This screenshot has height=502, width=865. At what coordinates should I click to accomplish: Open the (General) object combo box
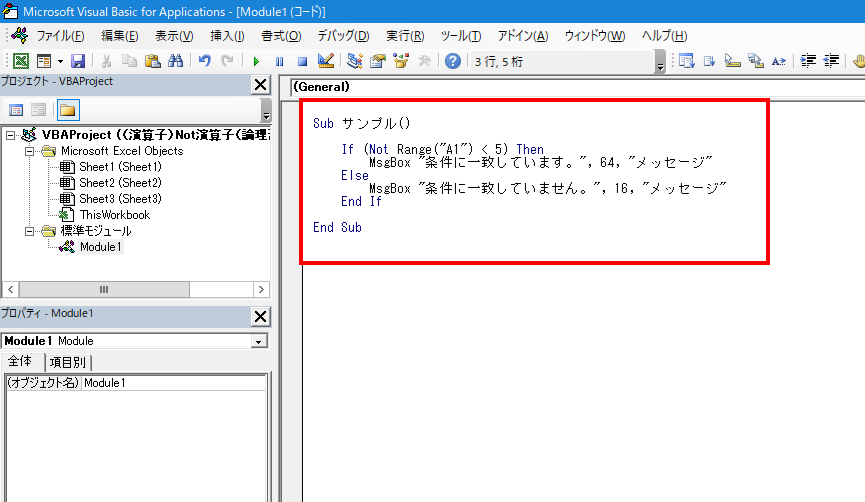(x=579, y=87)
